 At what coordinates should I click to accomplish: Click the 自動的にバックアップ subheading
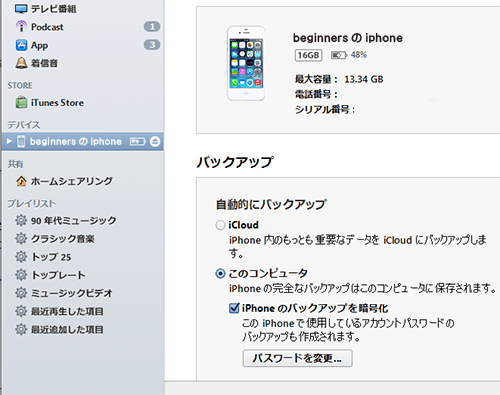271,204
